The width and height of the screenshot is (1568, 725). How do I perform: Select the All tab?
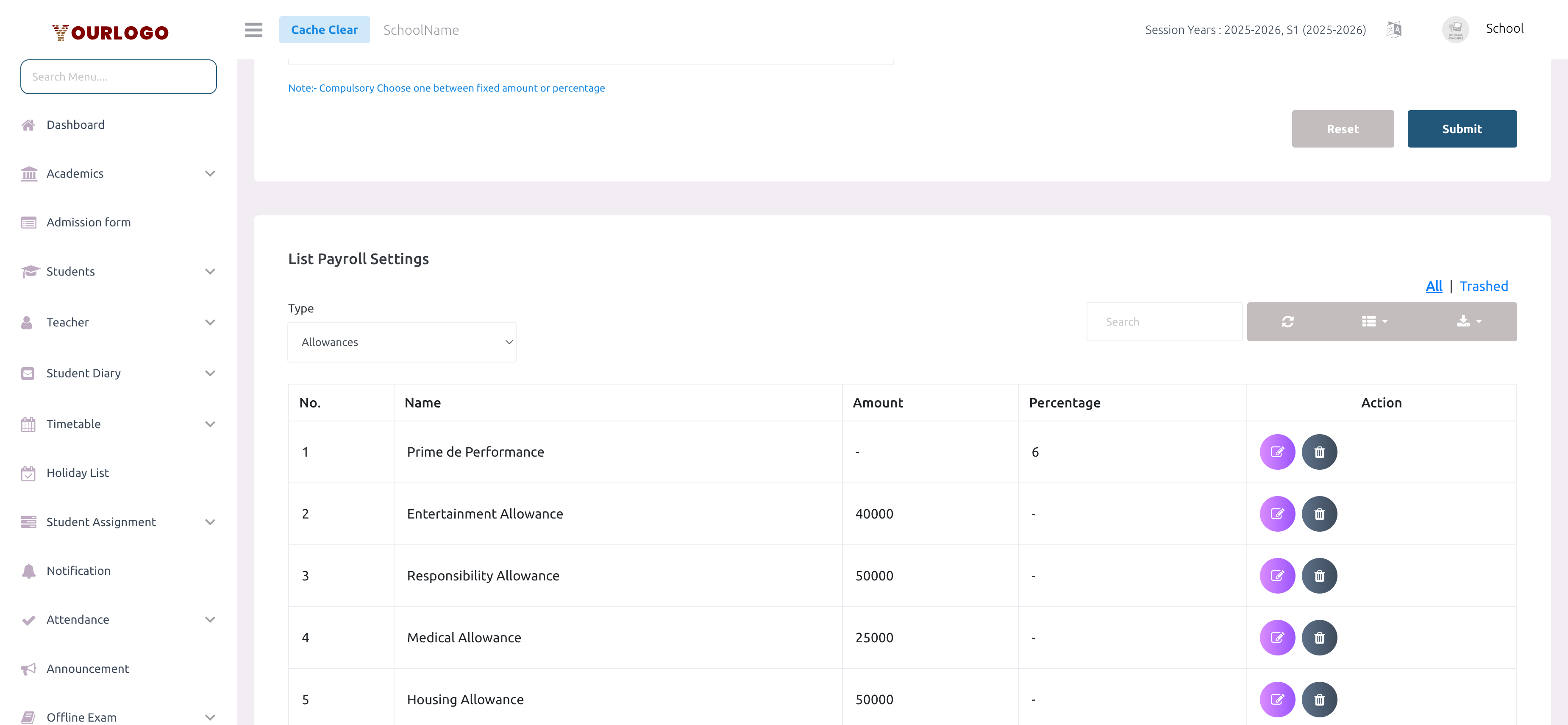(x=1434, y=285)
